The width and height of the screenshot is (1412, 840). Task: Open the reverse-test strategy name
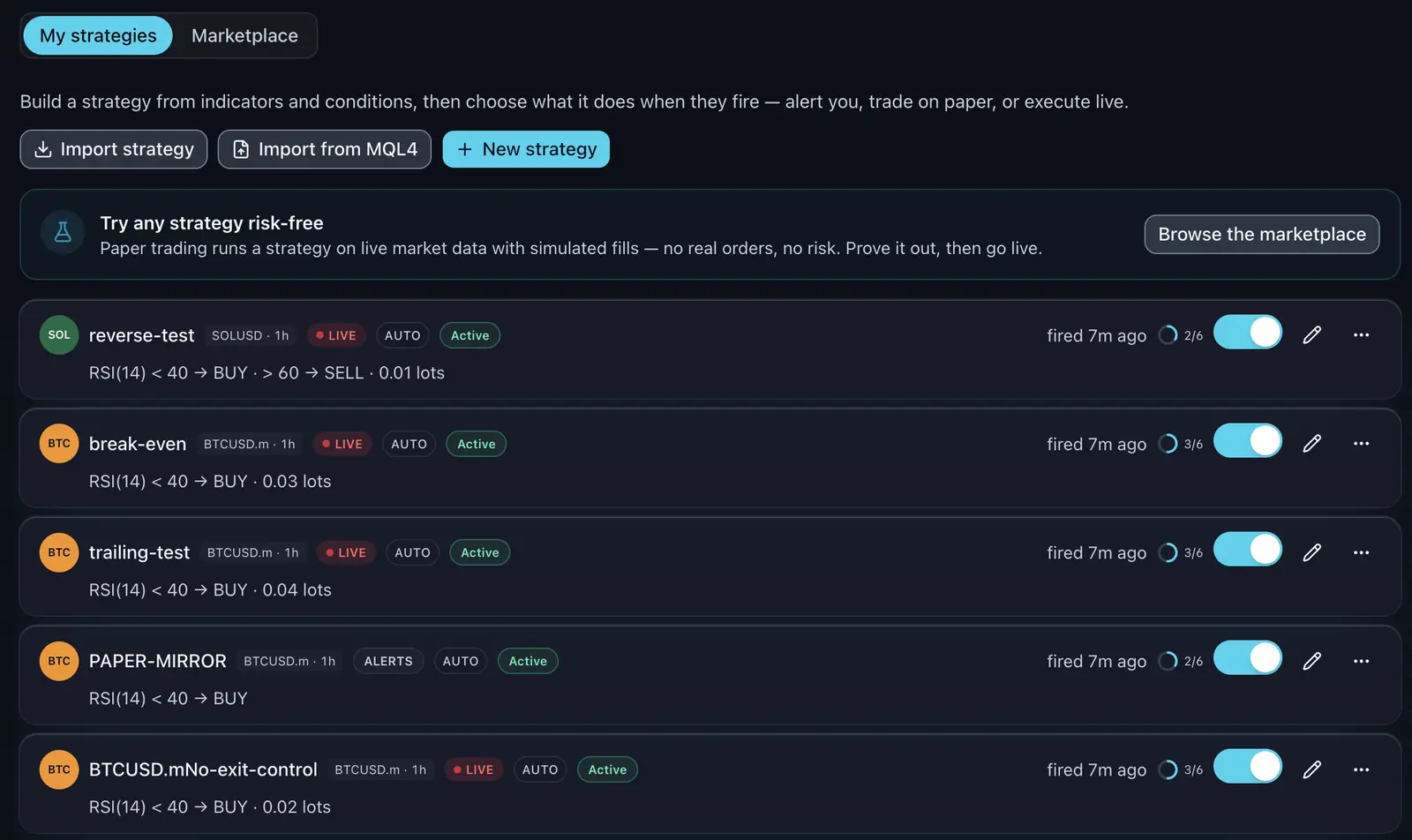click(141, 335)
